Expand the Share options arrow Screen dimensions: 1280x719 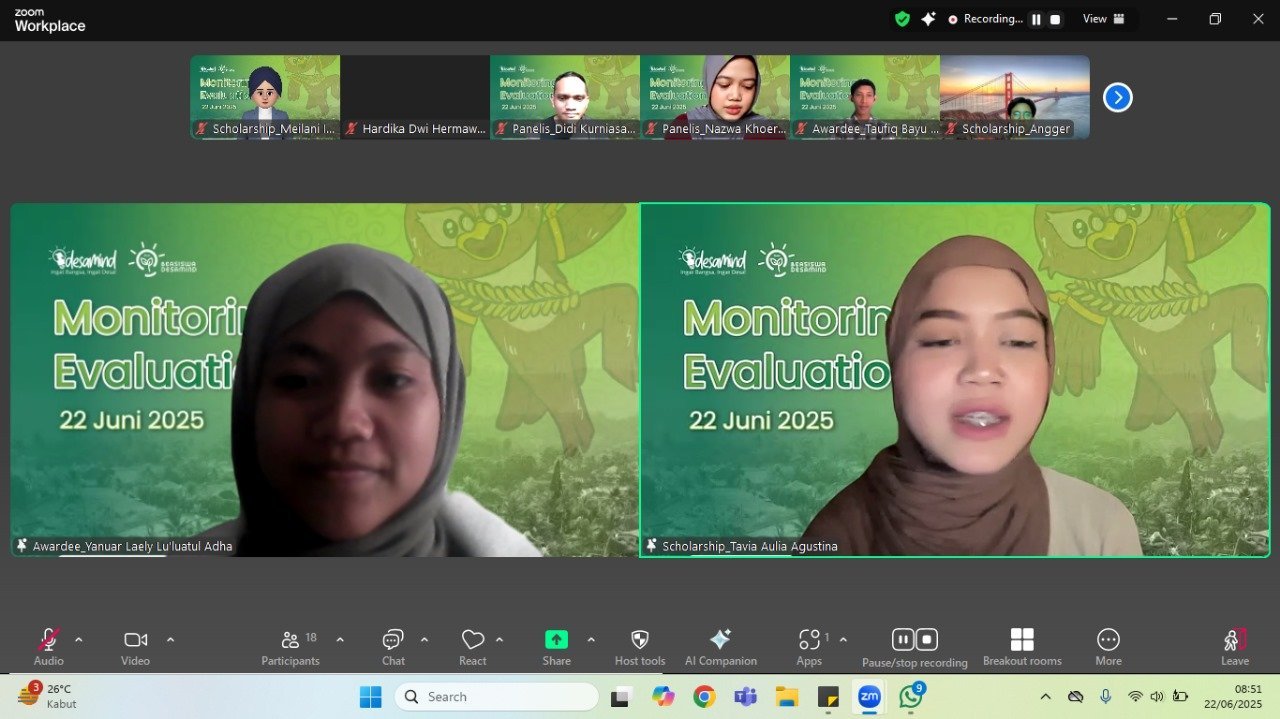tap(591, 640)
